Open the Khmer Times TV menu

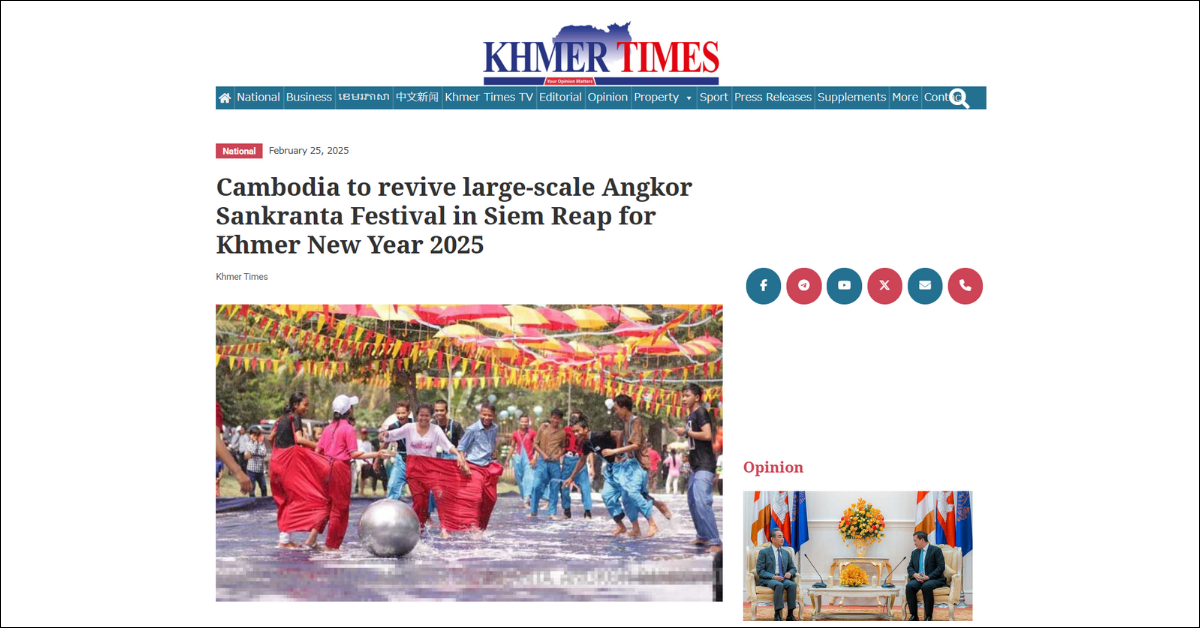(x=489, y=97)
